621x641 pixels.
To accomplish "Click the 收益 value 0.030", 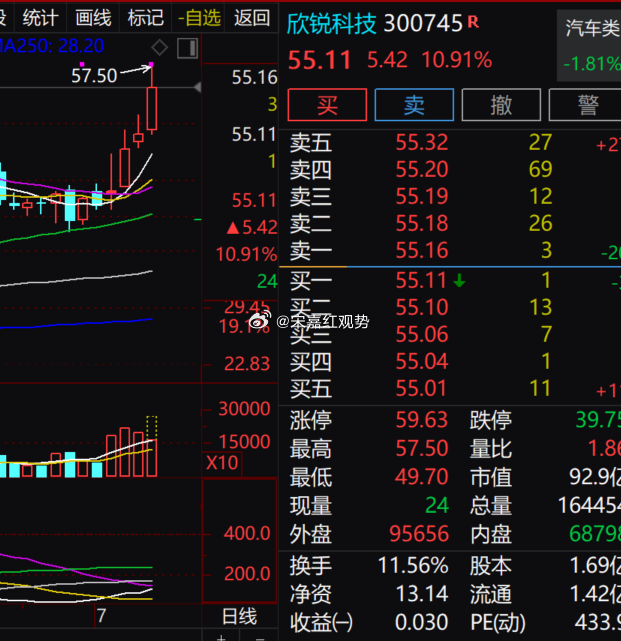I will click(422, 623).
